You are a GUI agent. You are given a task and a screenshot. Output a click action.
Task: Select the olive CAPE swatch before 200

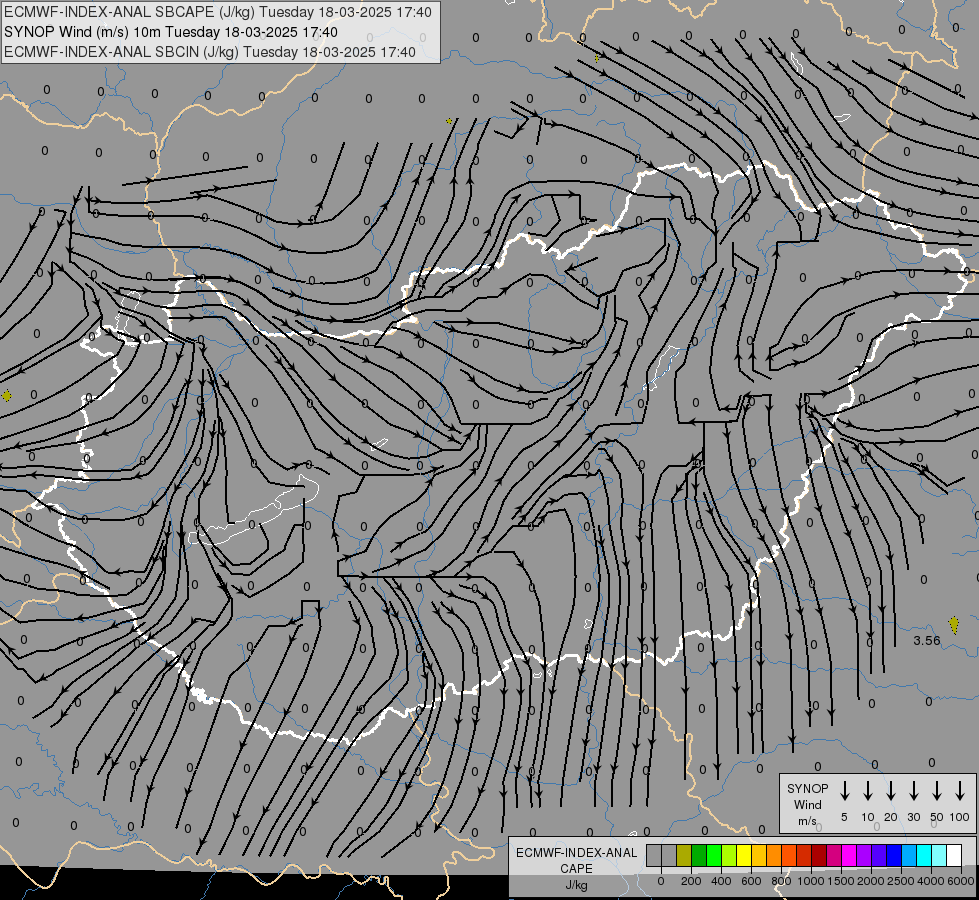tap(684, 855)
